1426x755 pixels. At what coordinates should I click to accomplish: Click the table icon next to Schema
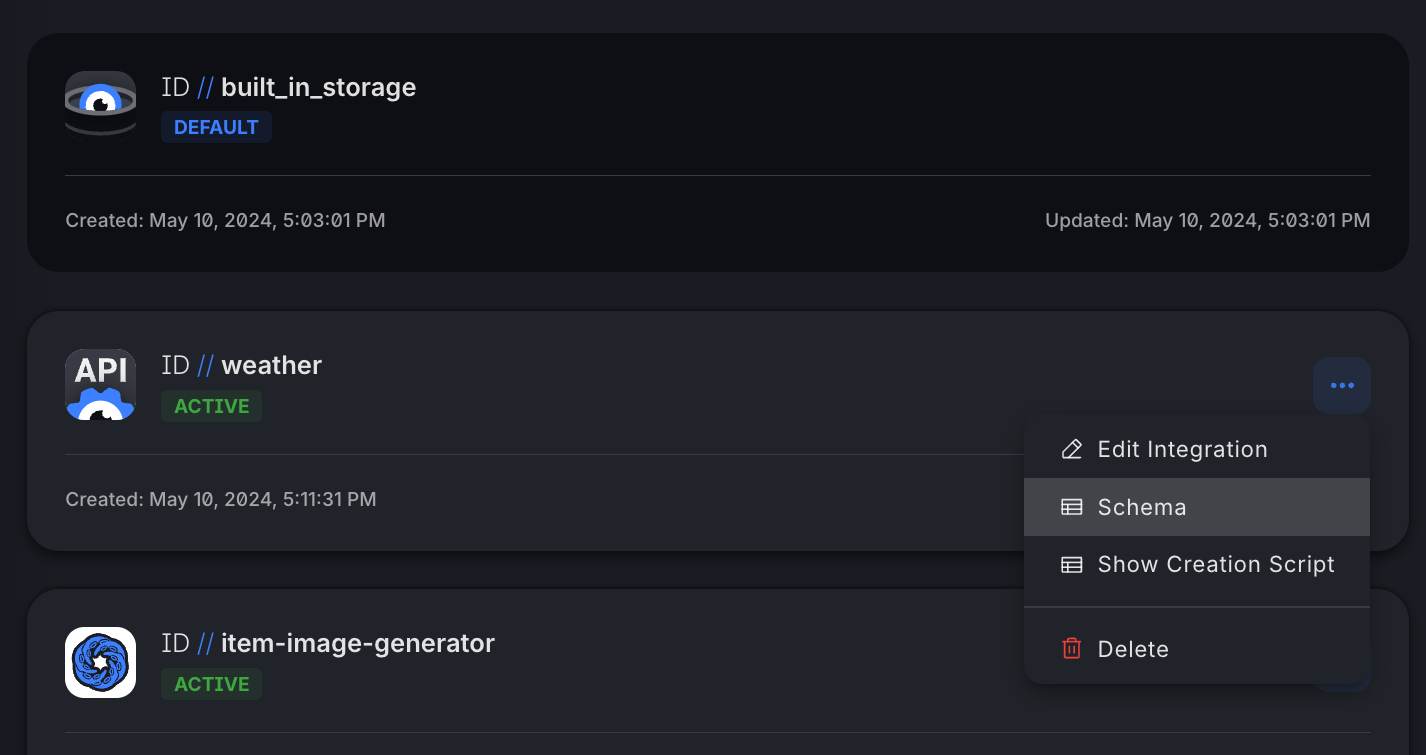pos(1071,507)
